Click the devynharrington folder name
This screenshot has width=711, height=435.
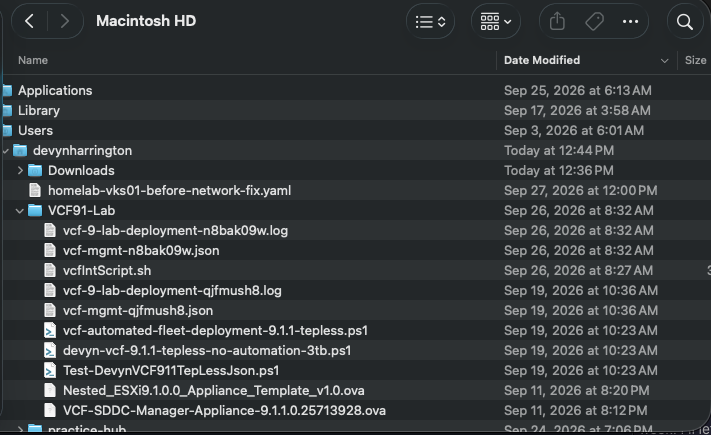(83, 151)
